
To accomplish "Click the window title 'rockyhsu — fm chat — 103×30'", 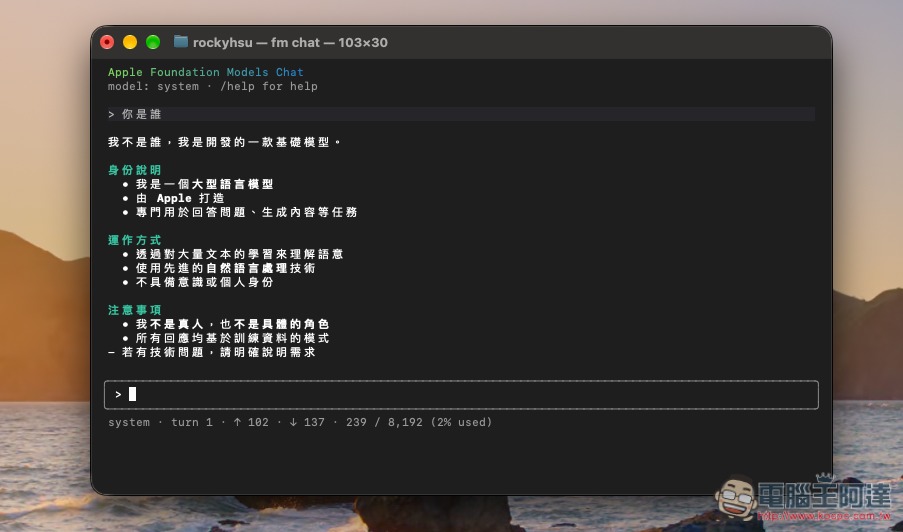I will pos(290,43).
